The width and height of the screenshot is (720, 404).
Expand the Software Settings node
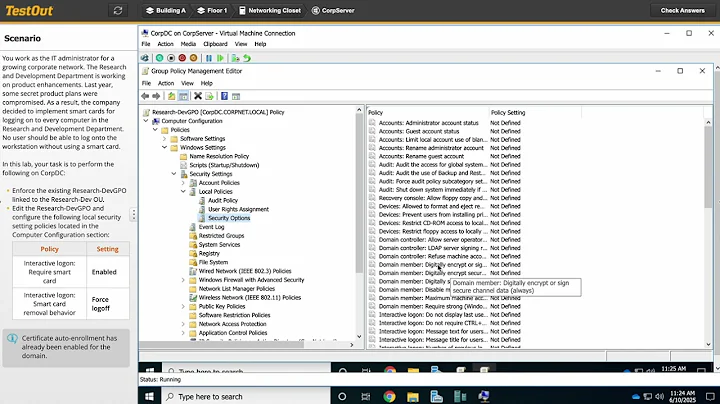click(164, 138)
